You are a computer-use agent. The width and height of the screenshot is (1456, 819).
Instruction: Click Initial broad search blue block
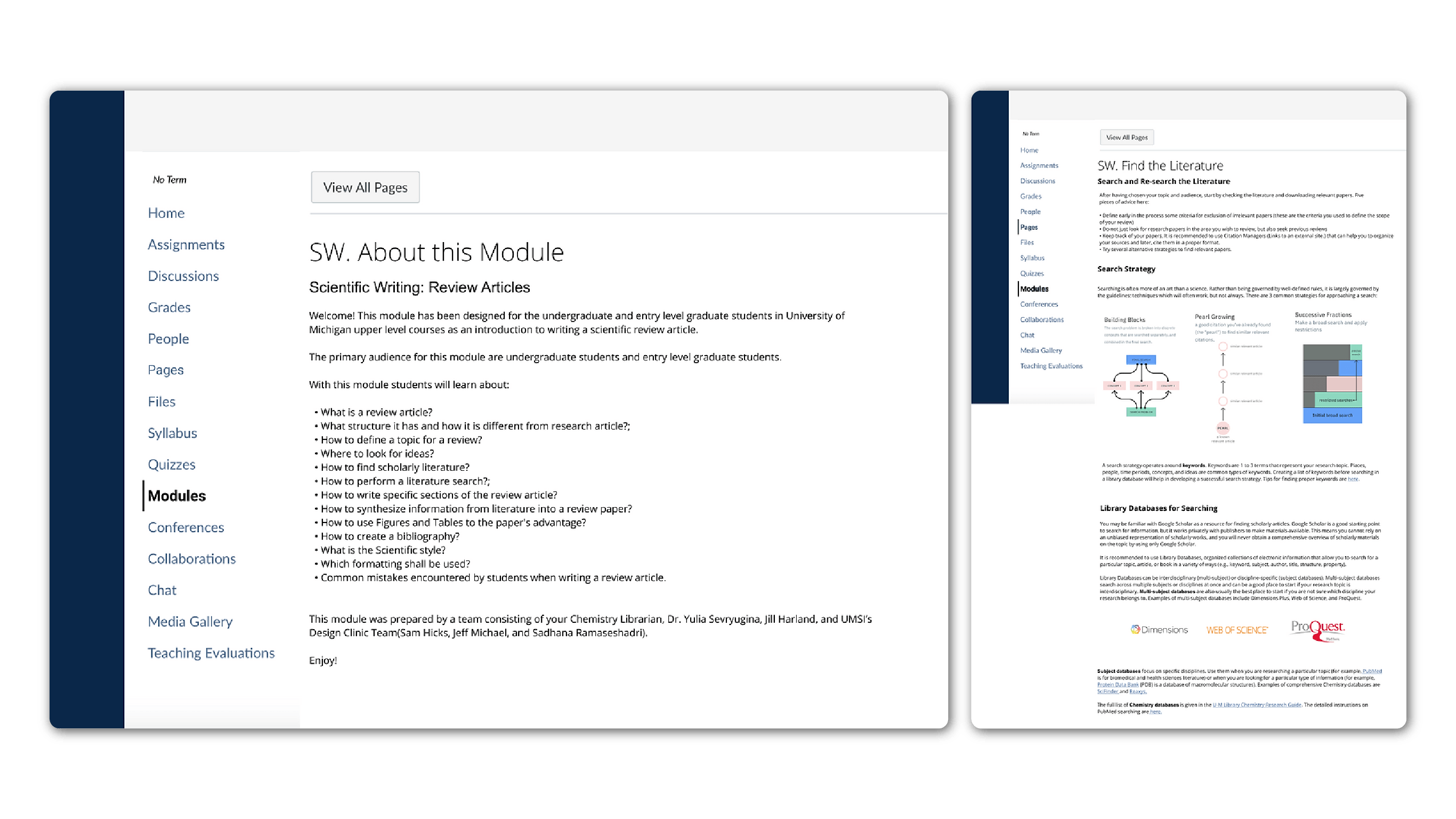pos(1332,415)
